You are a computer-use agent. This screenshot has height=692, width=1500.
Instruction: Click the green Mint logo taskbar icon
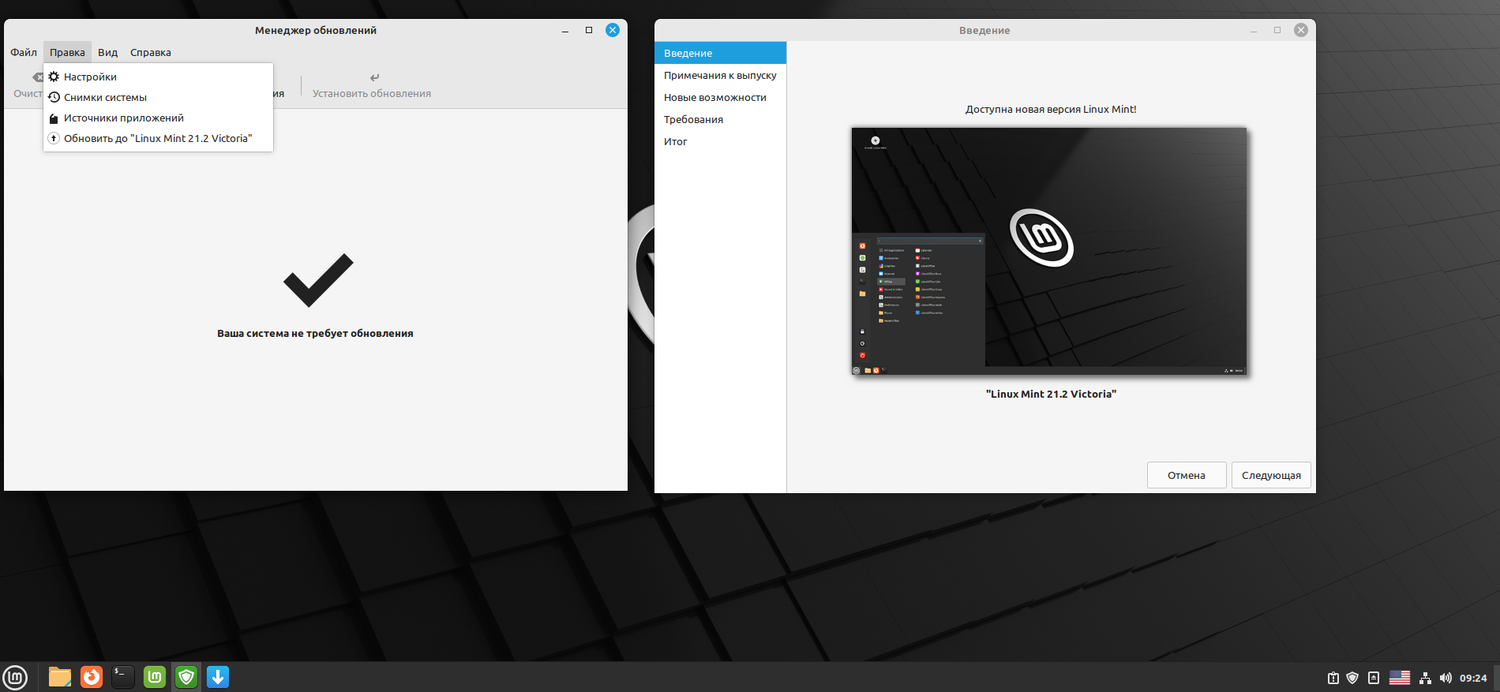pos(155,677)
